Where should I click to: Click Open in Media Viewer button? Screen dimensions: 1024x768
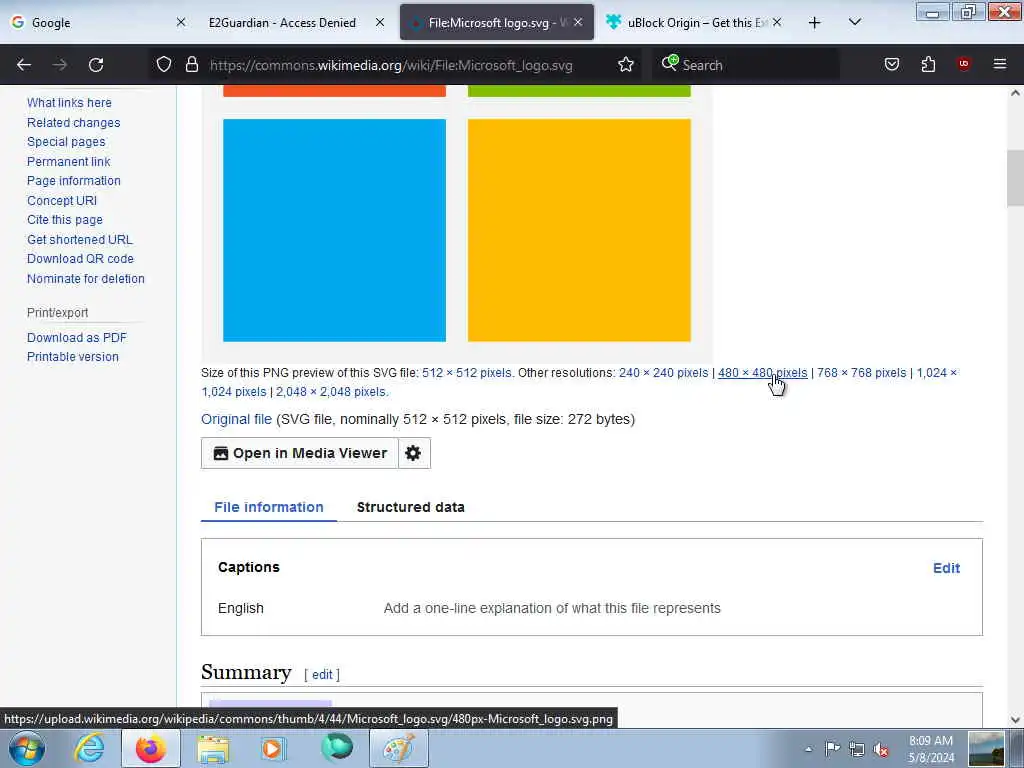click(x=300, y=453)
